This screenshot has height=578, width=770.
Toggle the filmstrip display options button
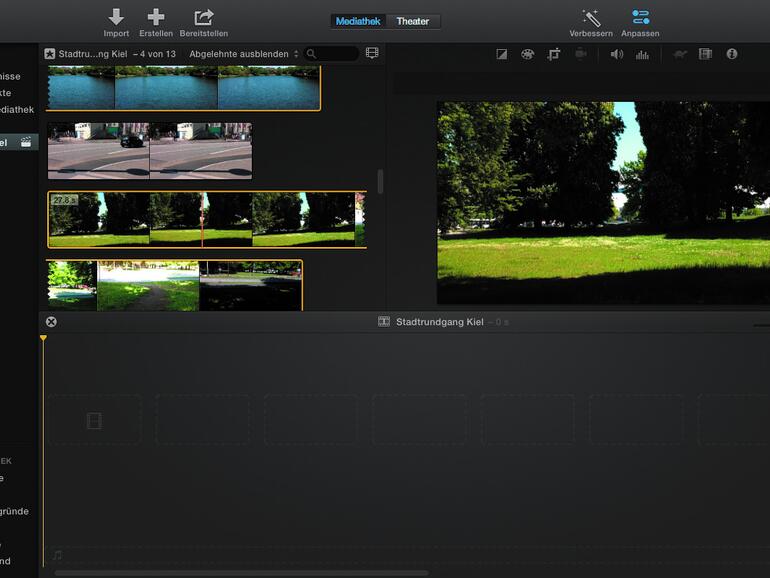pyautogui.click(x=372, y=53)
